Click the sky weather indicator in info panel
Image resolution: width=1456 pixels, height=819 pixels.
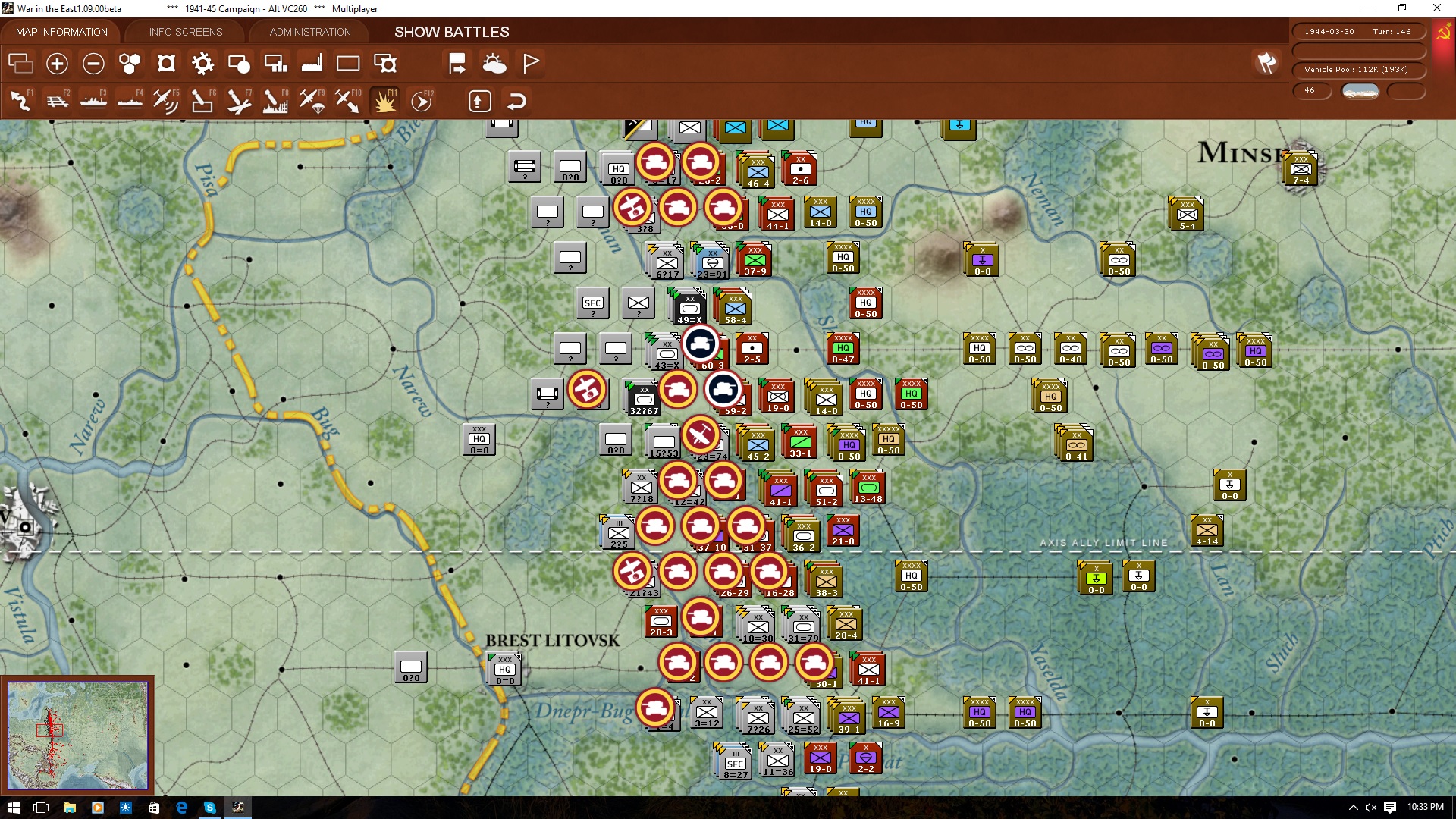coord(1360,91)
